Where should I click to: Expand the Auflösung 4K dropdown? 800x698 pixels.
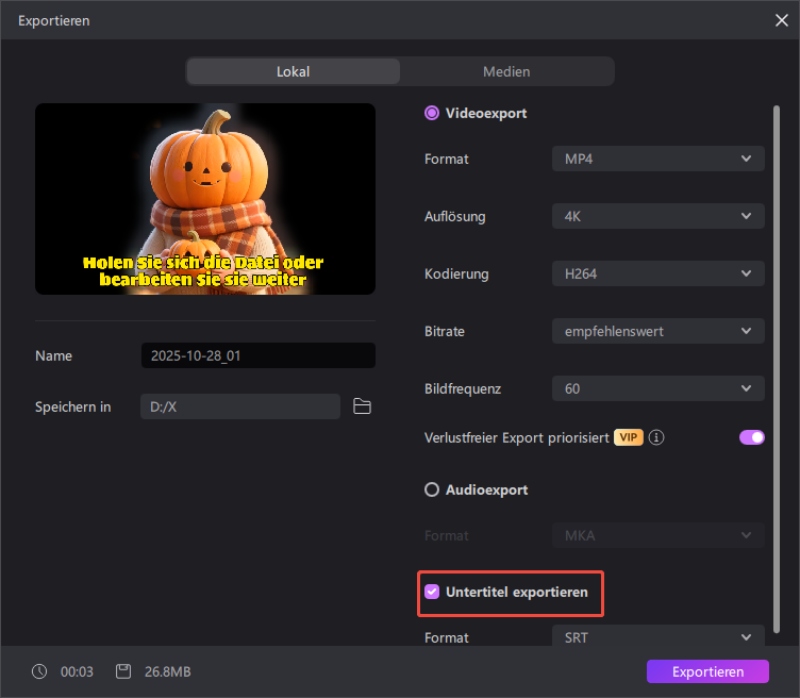coord(658,216)
